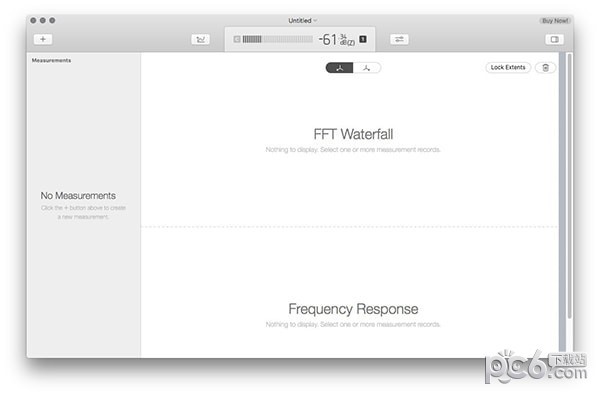The image size is (600, 396).
Task: Open the graph chart toolbar button
Action: 201,39
